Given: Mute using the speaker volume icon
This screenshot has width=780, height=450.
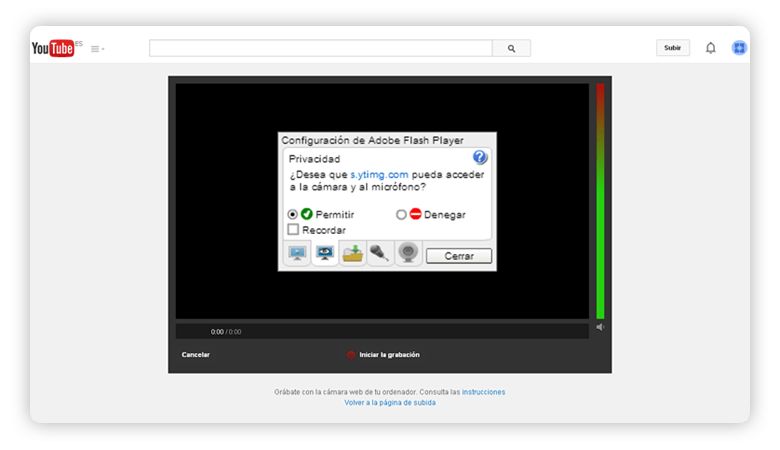Looking at the screenshot, I should point(600,327).
